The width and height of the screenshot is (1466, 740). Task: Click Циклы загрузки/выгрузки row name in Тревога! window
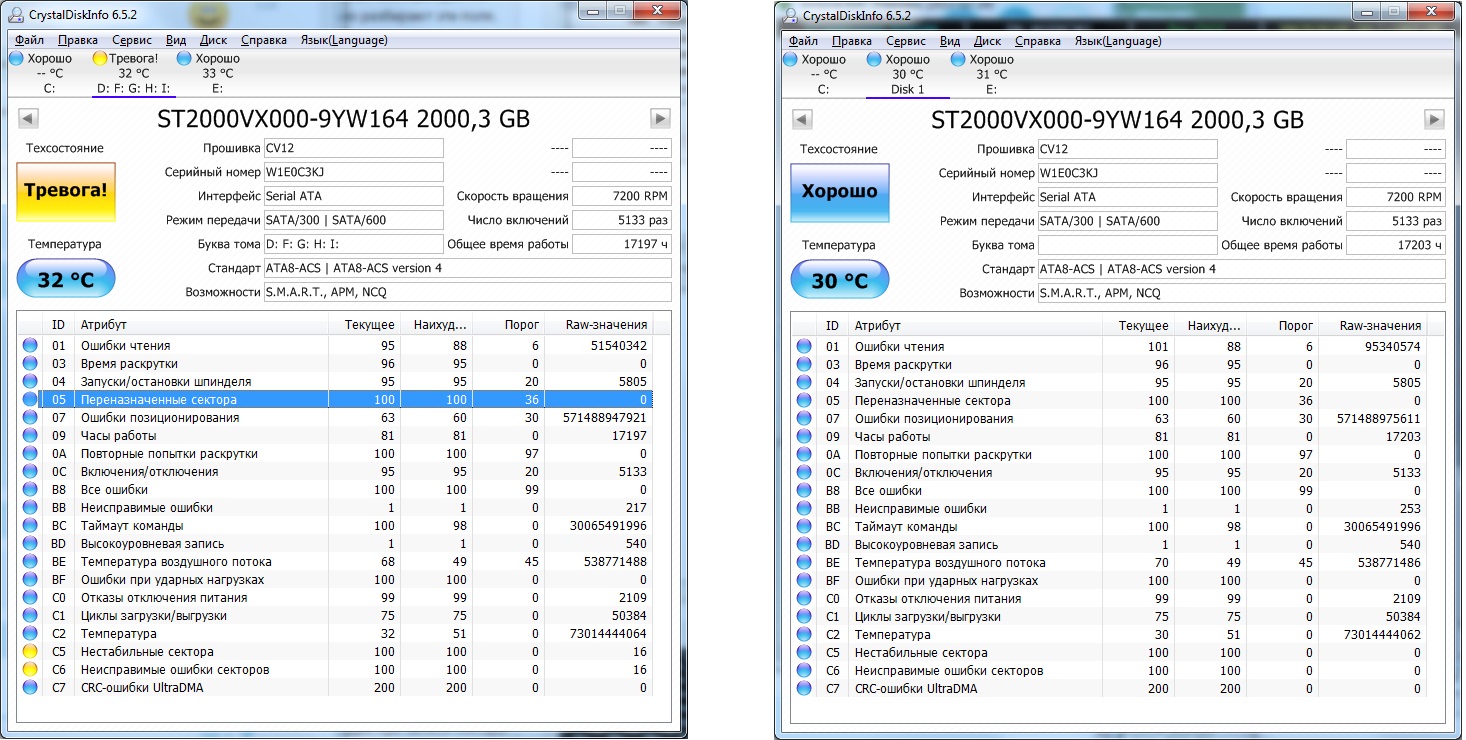pyautogui.click(x=154, y=615)
